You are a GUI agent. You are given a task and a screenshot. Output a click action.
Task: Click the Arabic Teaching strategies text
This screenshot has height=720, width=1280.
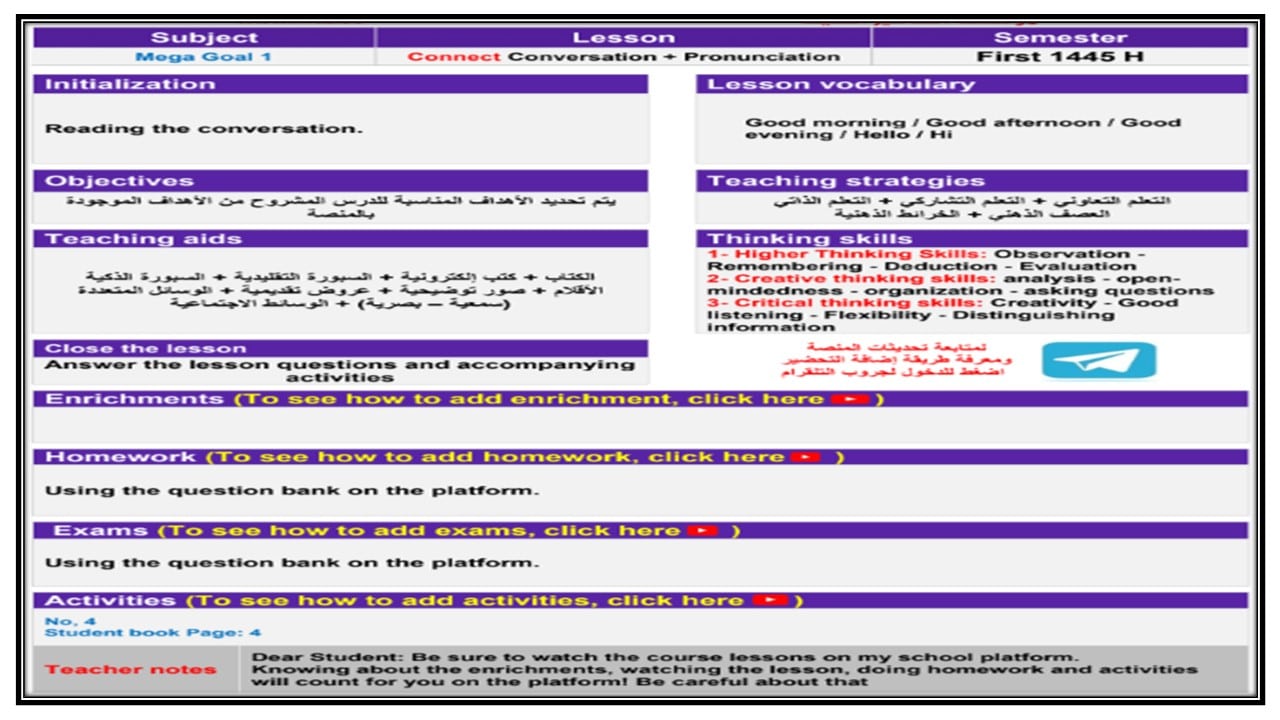(x=972, y=207)
